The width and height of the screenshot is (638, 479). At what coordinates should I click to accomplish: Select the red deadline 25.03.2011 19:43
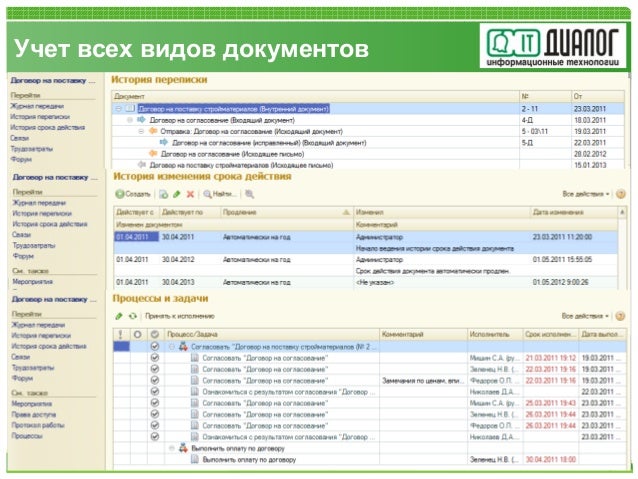coord(551,403)
